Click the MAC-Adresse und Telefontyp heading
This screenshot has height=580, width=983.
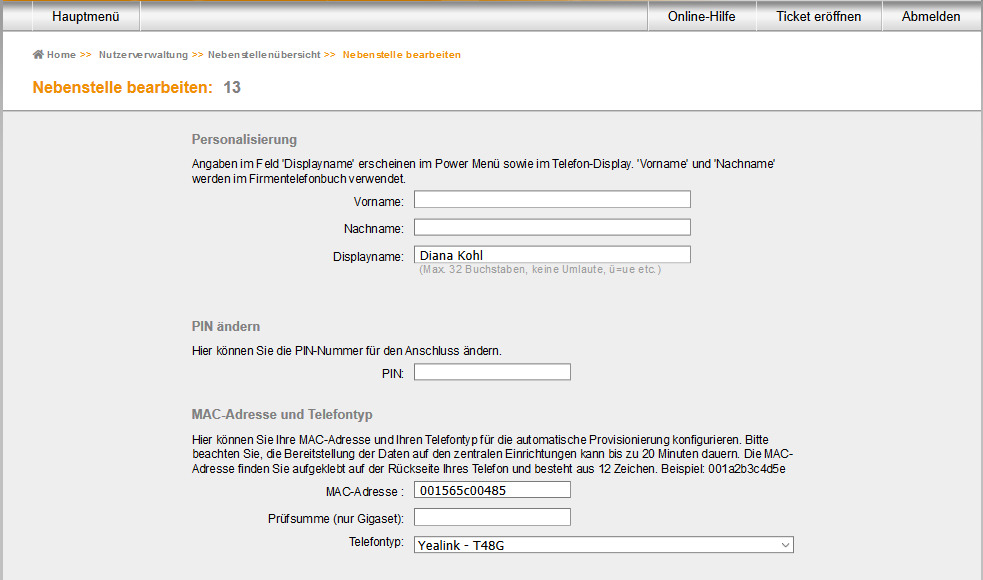coord(282,414)
